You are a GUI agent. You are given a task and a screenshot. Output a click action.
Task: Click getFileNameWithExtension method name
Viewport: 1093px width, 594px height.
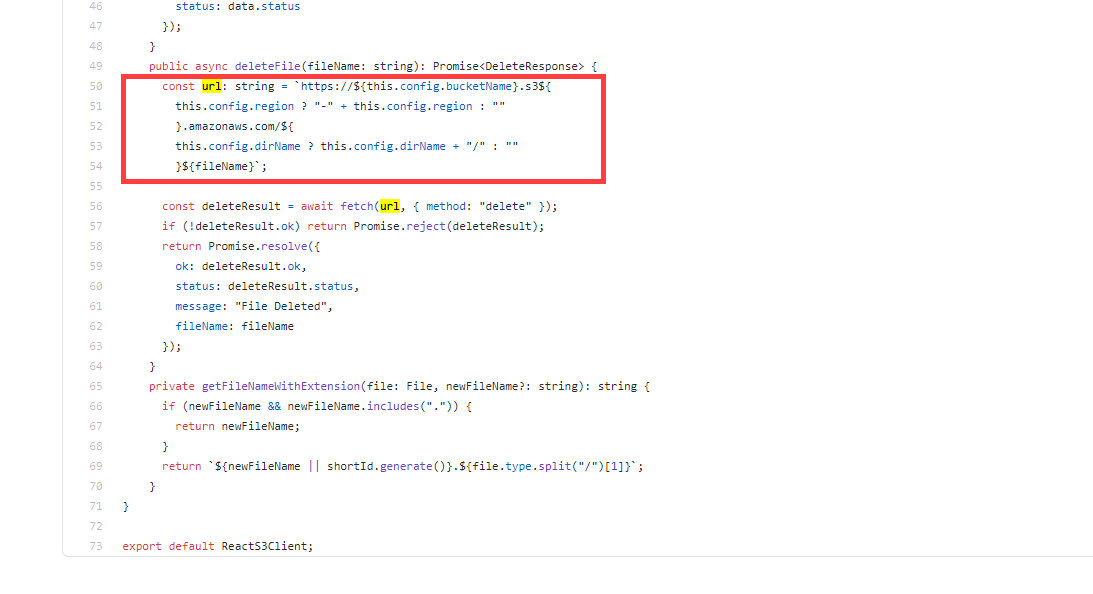point(281,386)
